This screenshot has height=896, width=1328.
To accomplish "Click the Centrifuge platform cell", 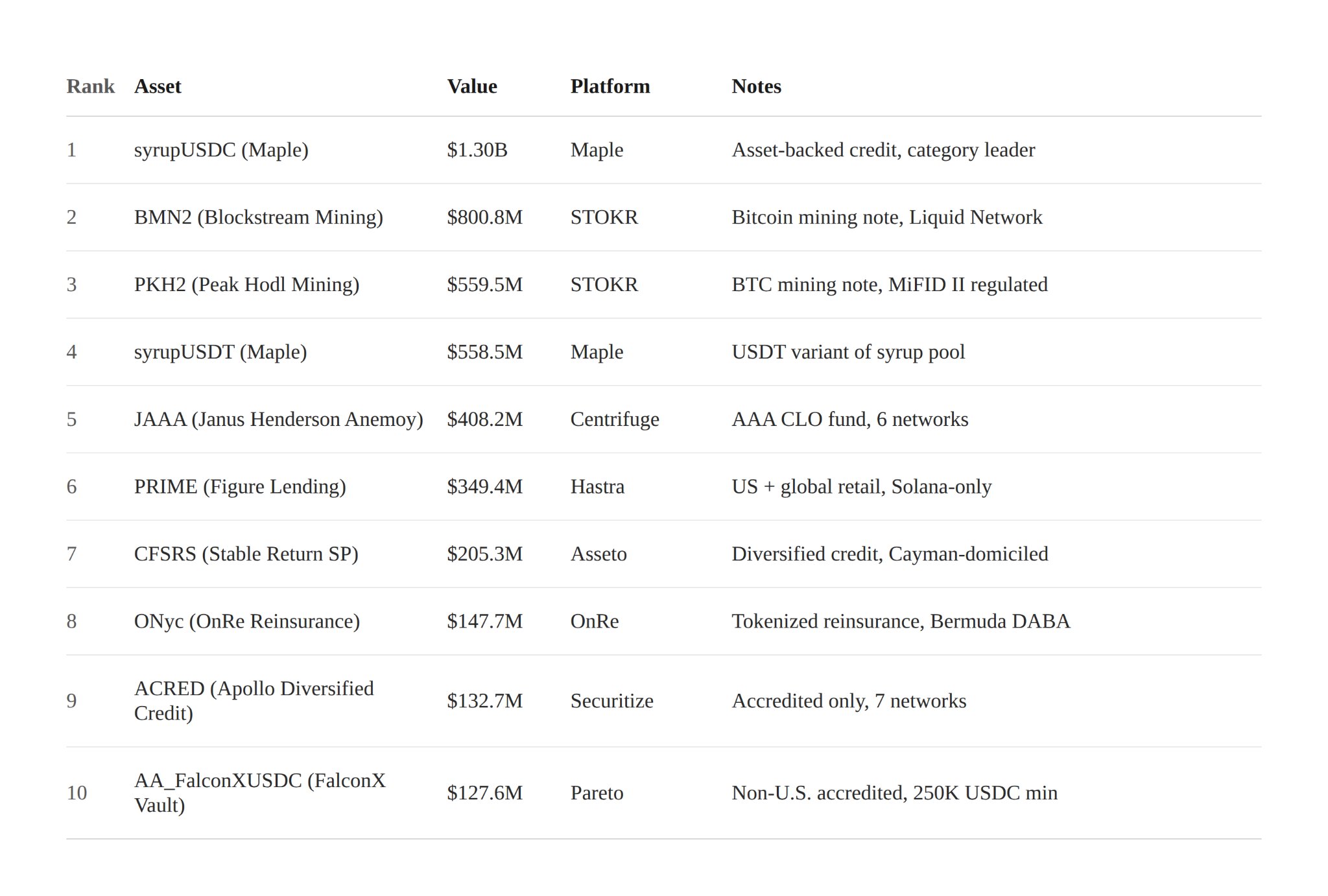I will click(x=614, y=419).
